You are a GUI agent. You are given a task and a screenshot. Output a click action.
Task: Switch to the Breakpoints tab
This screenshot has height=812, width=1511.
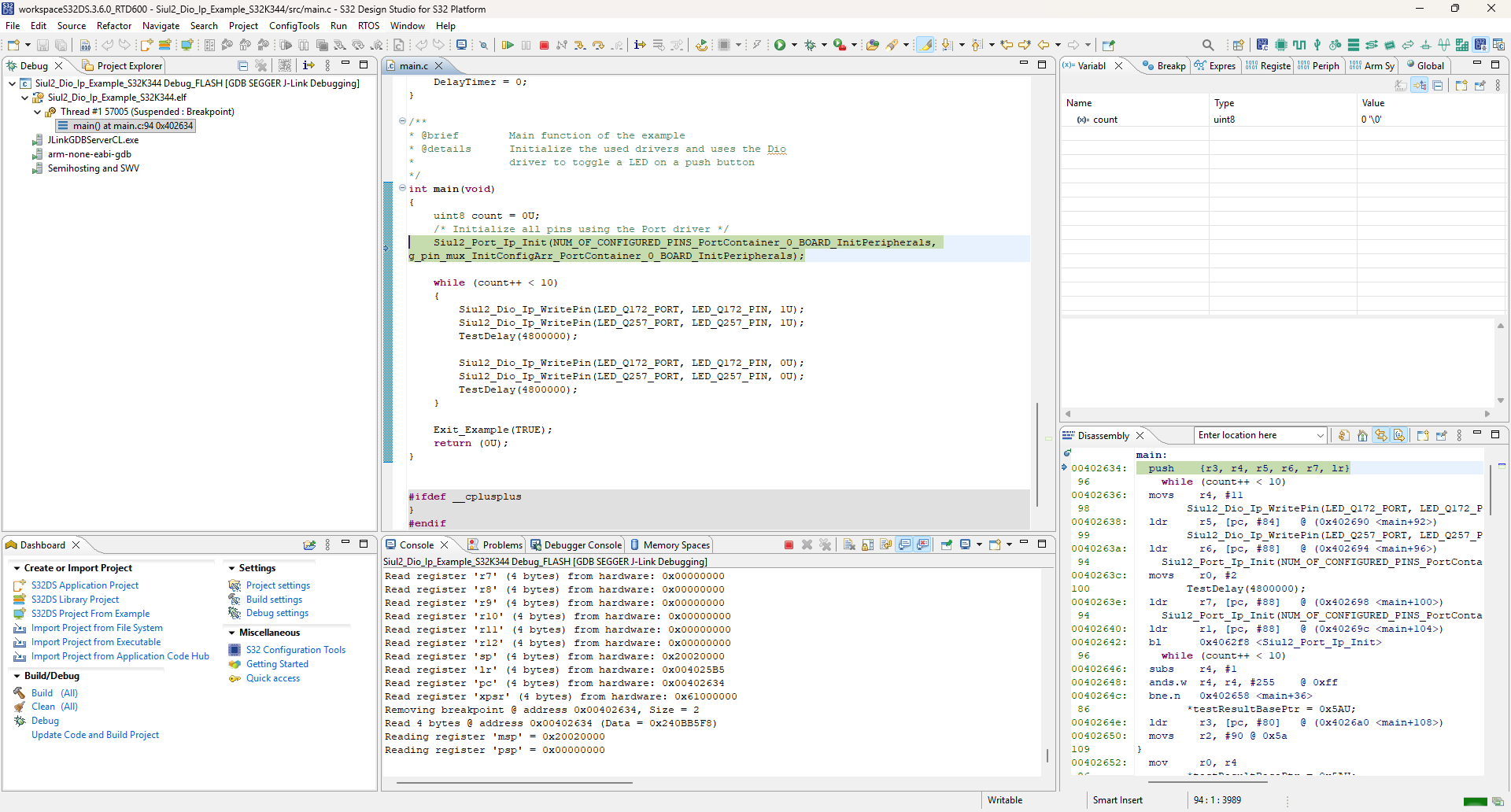(x=1164, y=65)
